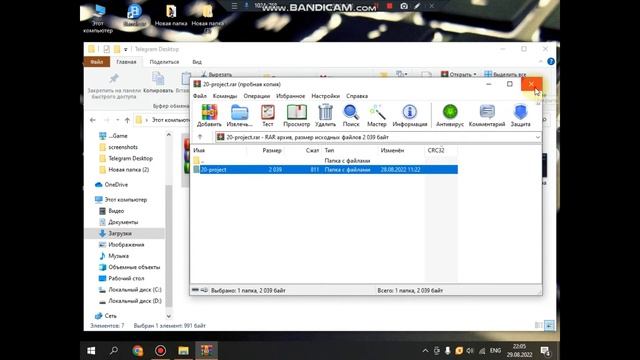Image resolution: width=640 pixels, height=360 pixels.
Task: Open WinRAR Файл menu
Action: coord(200,96)
